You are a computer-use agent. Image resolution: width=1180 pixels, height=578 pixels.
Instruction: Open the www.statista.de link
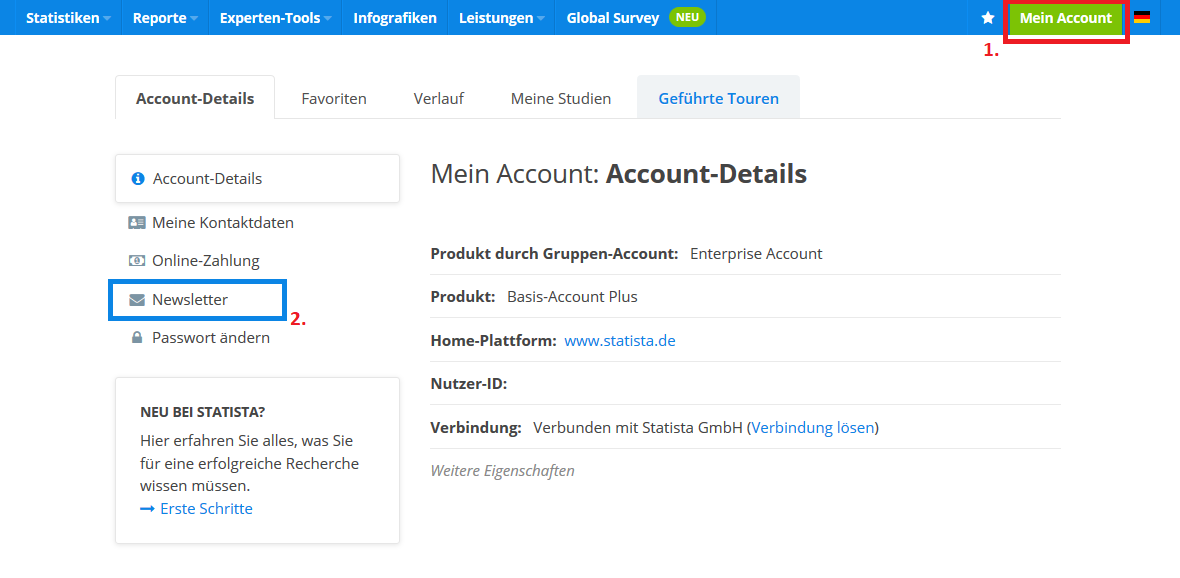pyautogui.click(x=620, y=341)
